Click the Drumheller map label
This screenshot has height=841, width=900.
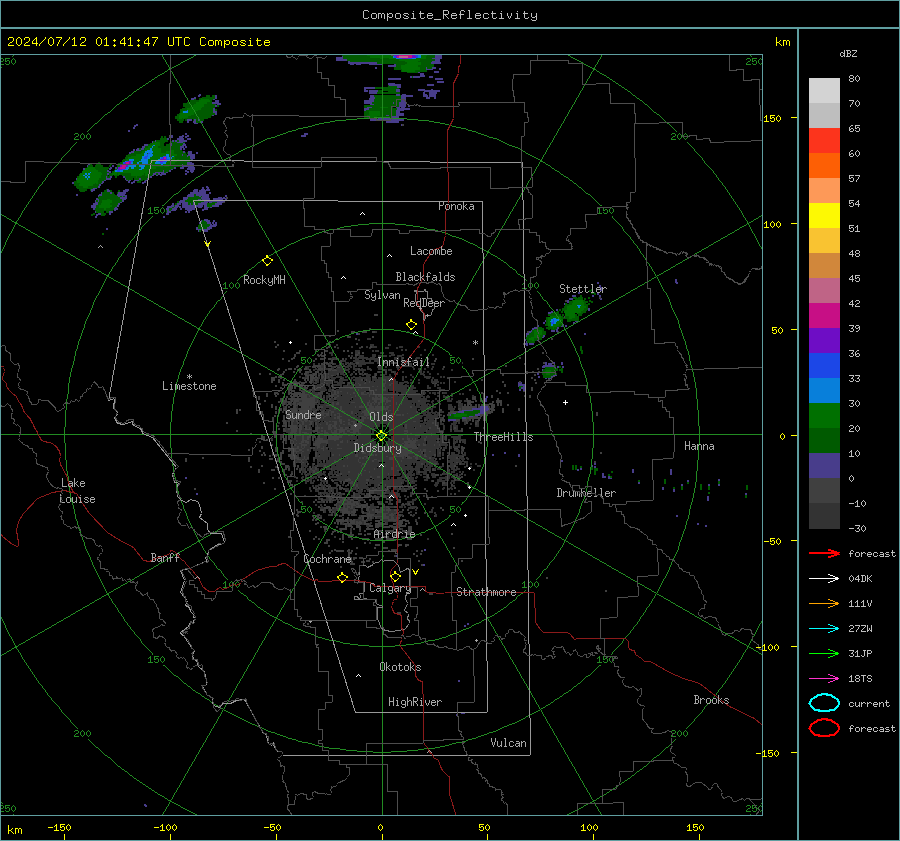click(586, 493)
